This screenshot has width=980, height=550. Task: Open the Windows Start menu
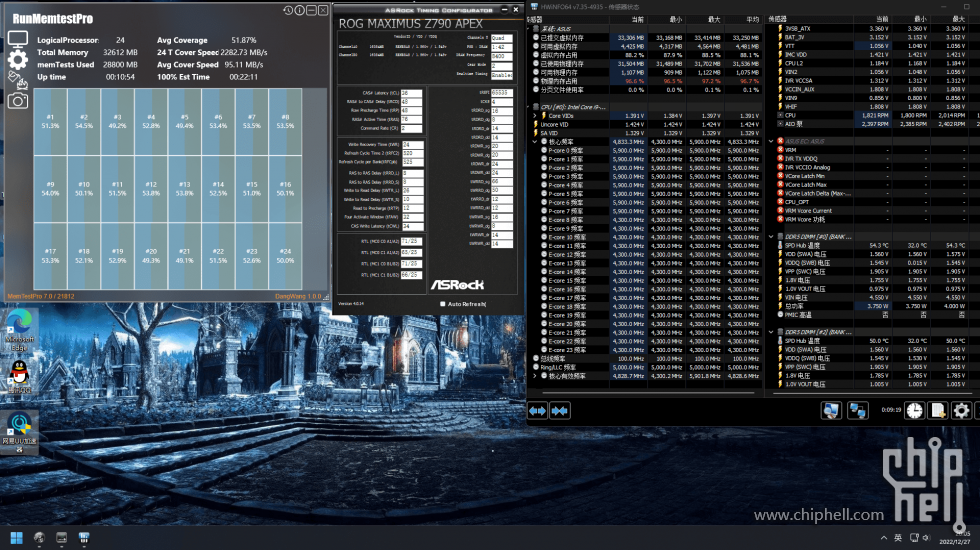(16, 538)
